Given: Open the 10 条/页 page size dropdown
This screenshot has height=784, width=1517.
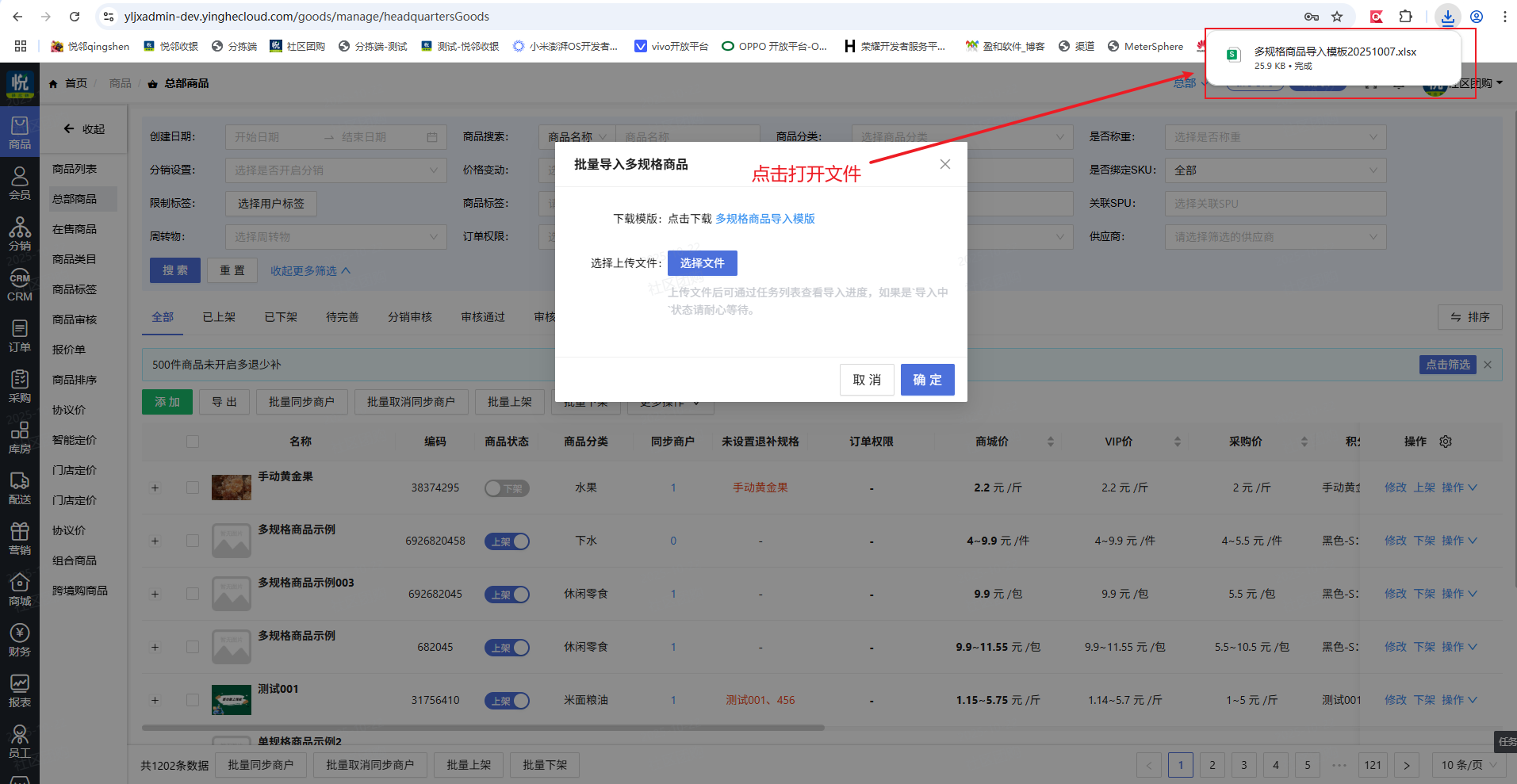Looking at the screenshot, I should point(1469,765).
